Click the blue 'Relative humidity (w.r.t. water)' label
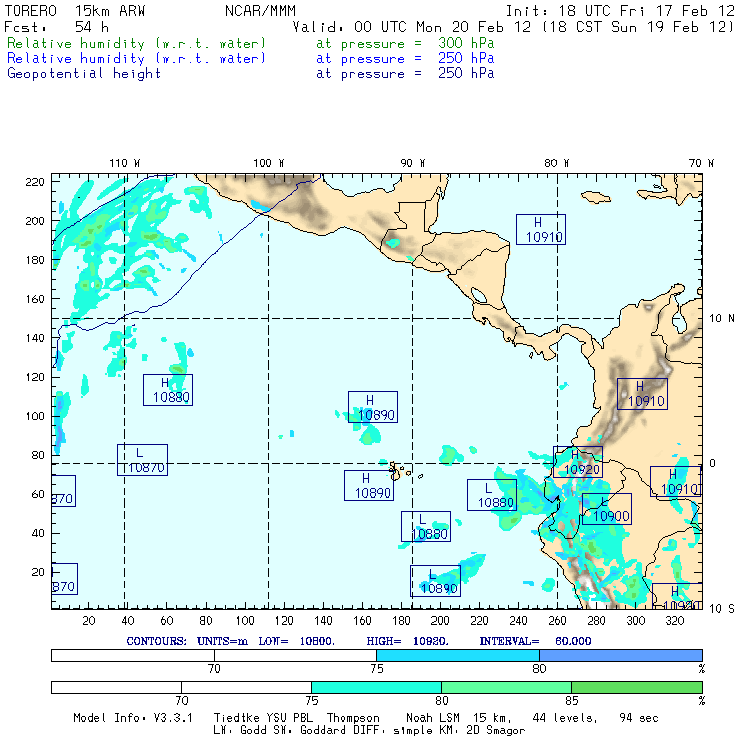The width and height of the screenshot is (740, 740). [136, 59]
